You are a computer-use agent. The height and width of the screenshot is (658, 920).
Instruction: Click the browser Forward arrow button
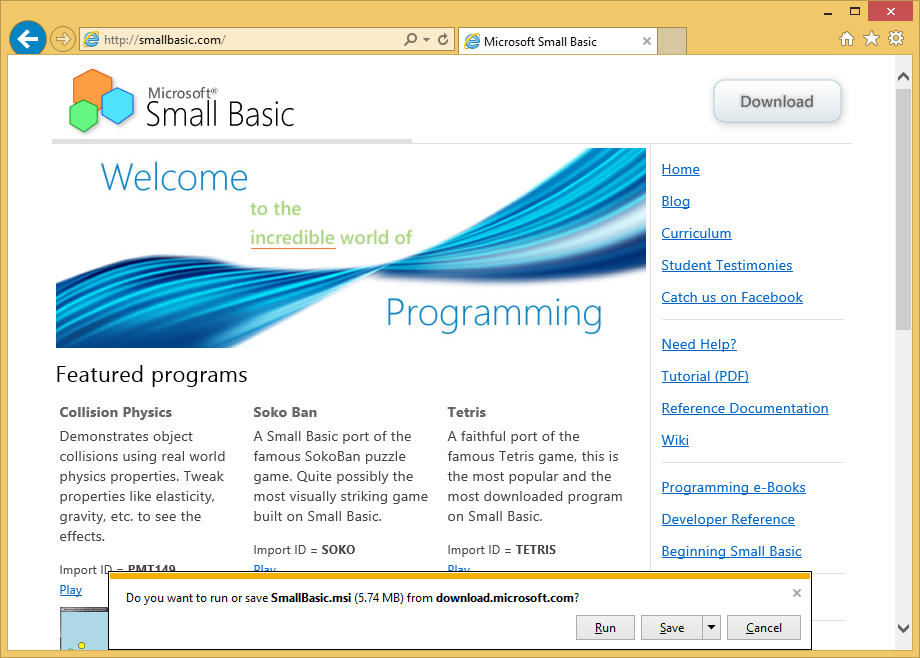pyautogui.click(x=62, y=39)
